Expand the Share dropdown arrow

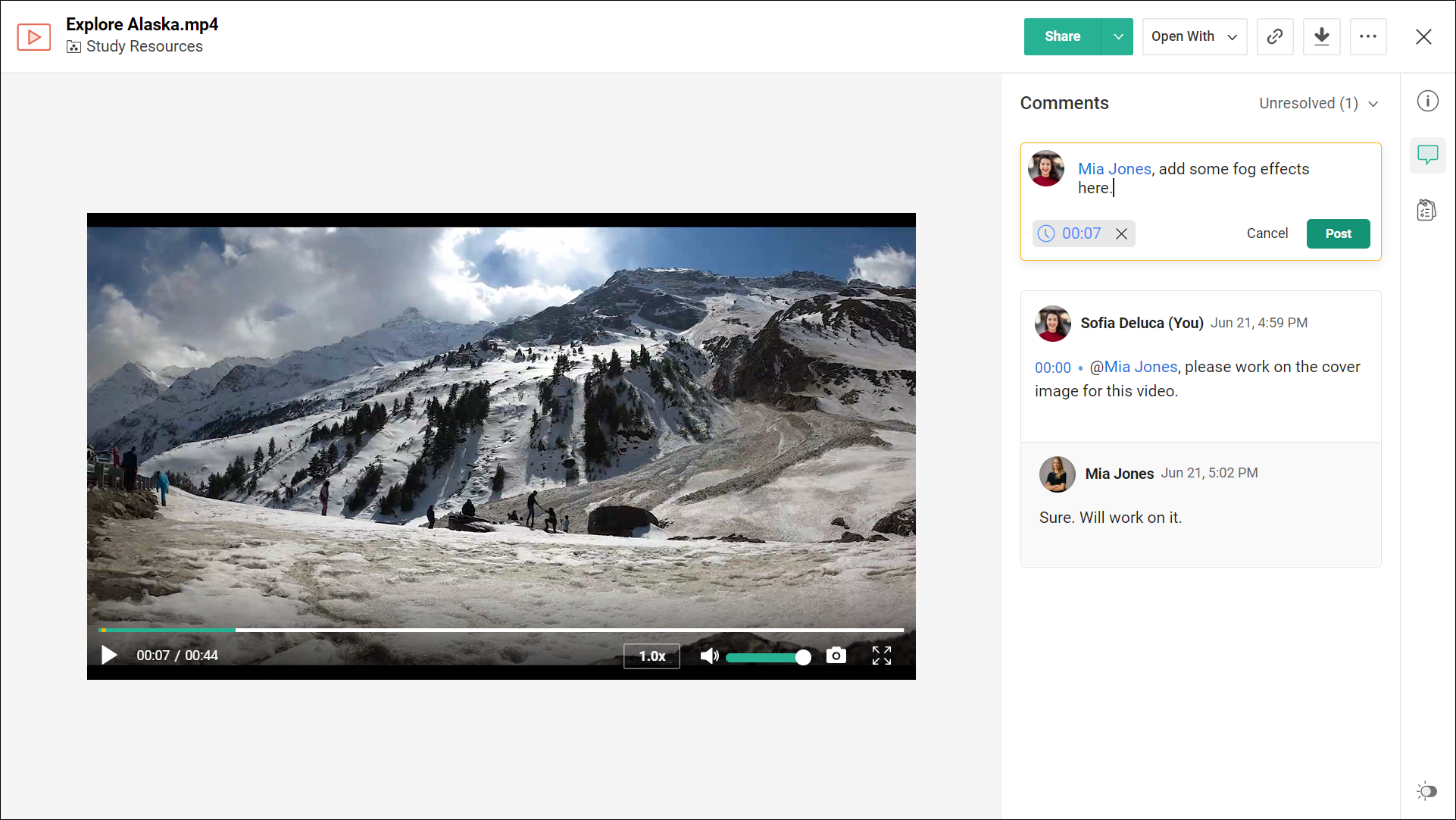pyautogui.click(x=1117, y=36)
